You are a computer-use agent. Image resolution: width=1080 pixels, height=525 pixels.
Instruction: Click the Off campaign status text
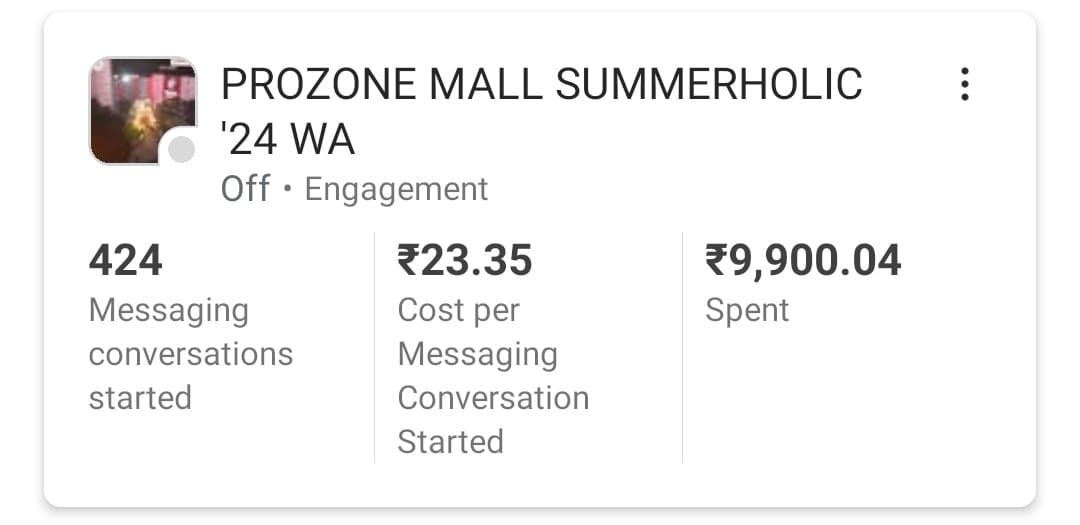click(x=245, y=189)
